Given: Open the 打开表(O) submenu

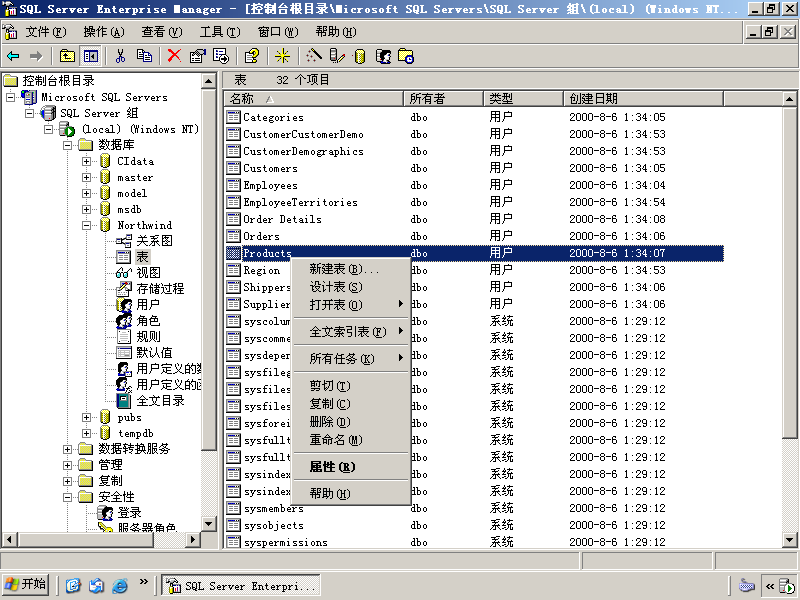Looking at the screenshot, I should coord(351,305).
